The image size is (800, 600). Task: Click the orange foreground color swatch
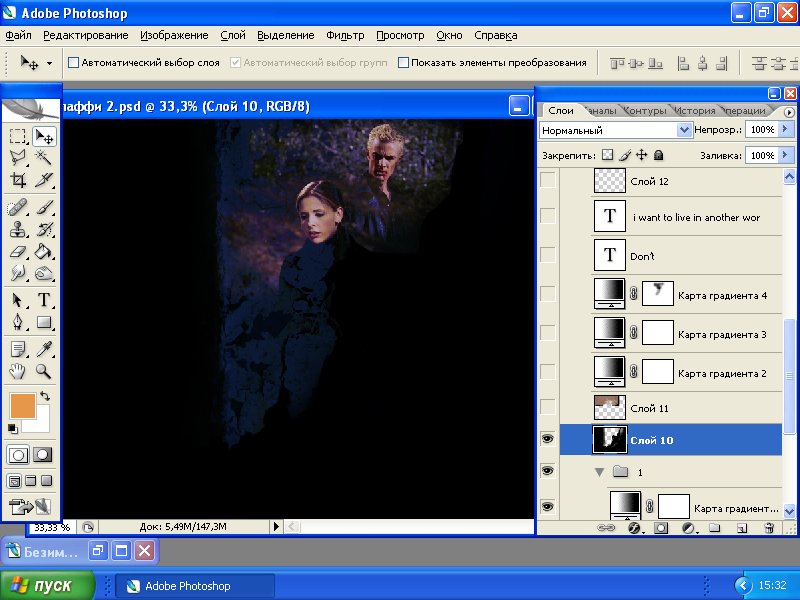click(22, 405)
